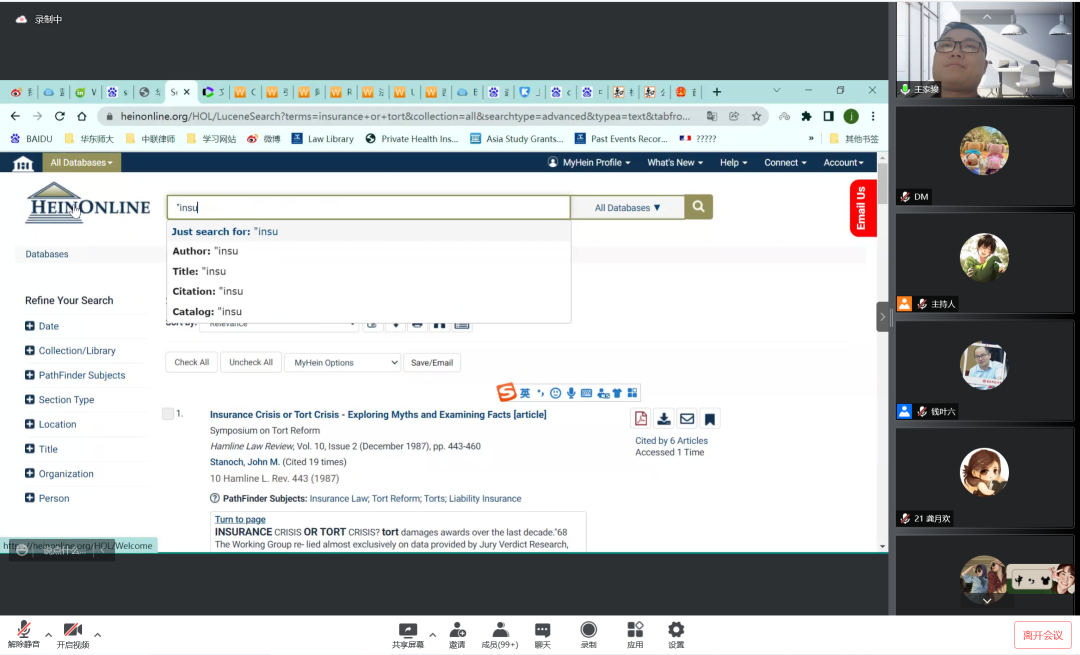Image resolution: width=1080 pixels, height=655 pixels.
Task: Click the Uncheck All button
Action: tap(251, 362)
